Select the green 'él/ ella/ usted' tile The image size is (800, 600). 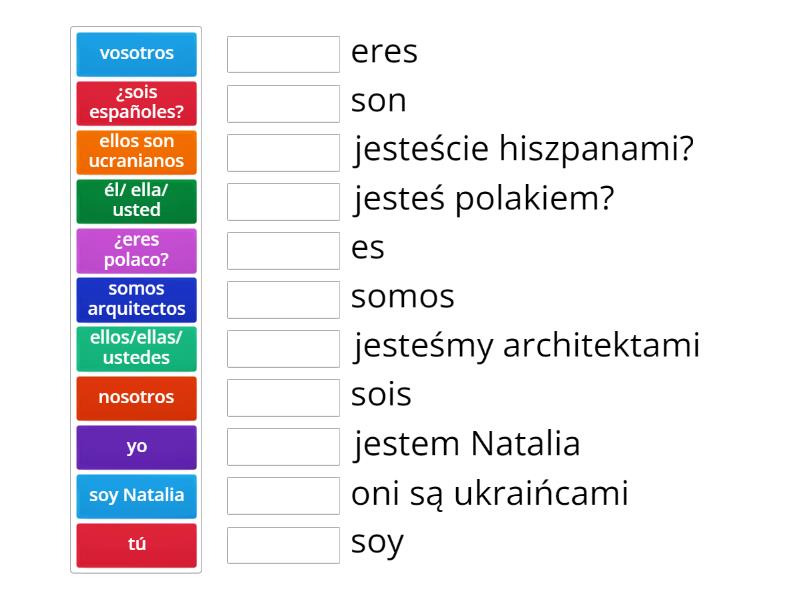[x=136, y=201]
